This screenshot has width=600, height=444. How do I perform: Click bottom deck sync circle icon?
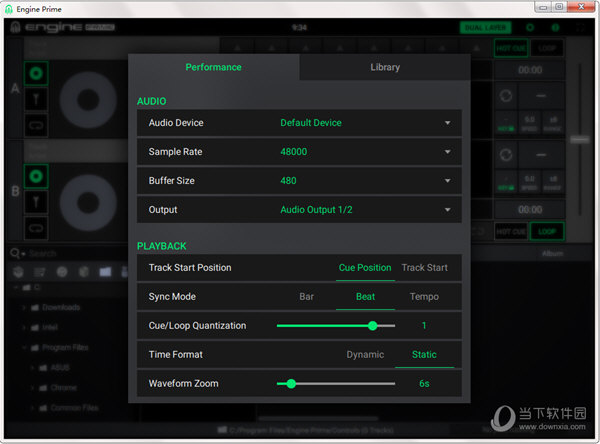[506, 155]
